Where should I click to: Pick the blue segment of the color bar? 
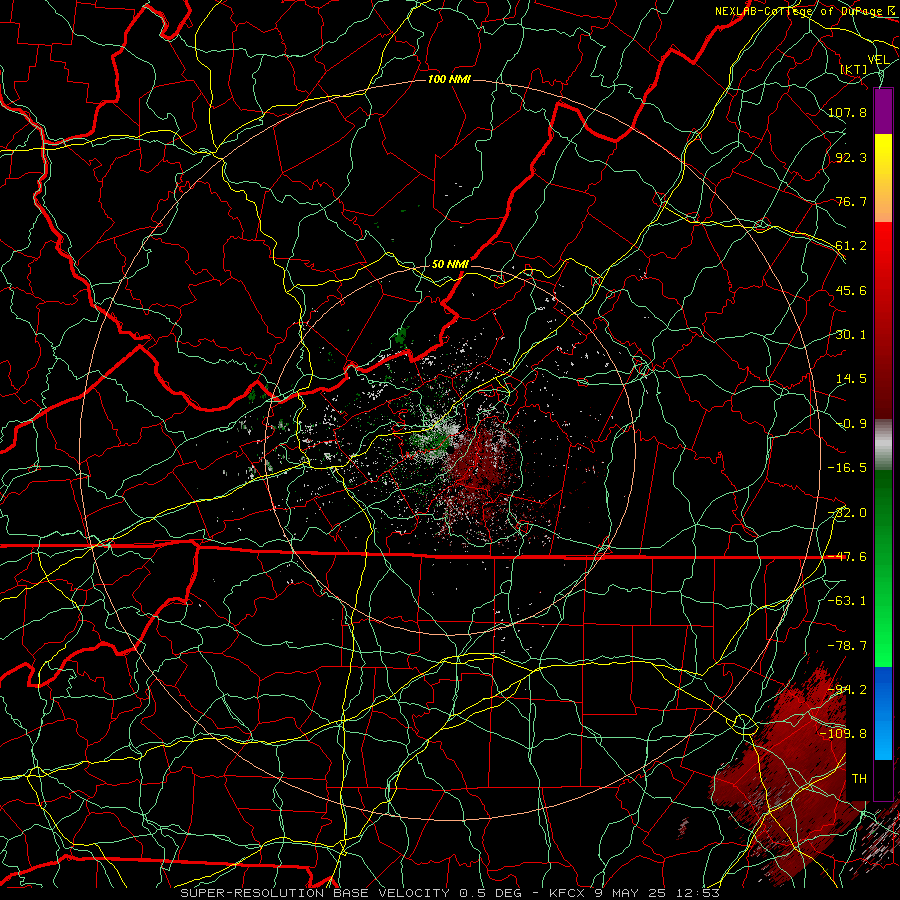pos(883,713)
